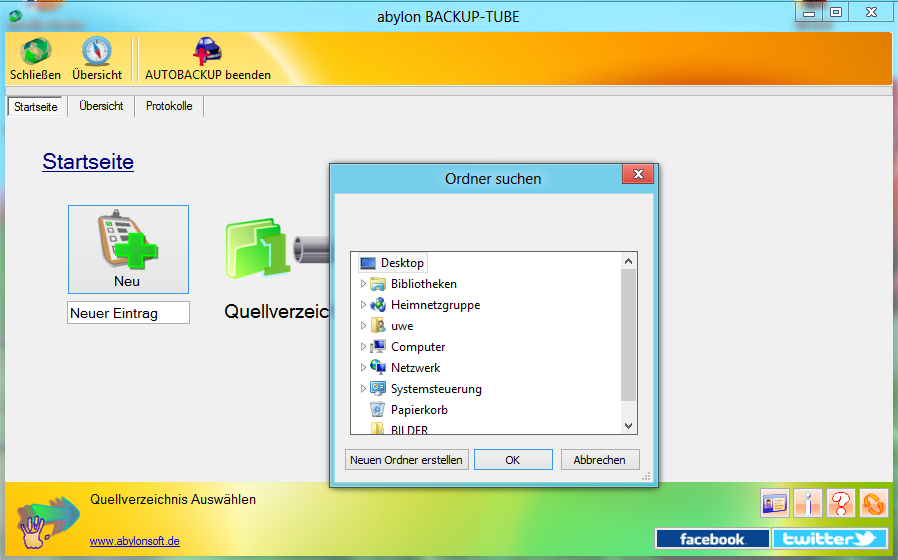Click the Startseite heading link
Image resolution: width=898 pixels, height=560 pixels.
tap(88, 161)
